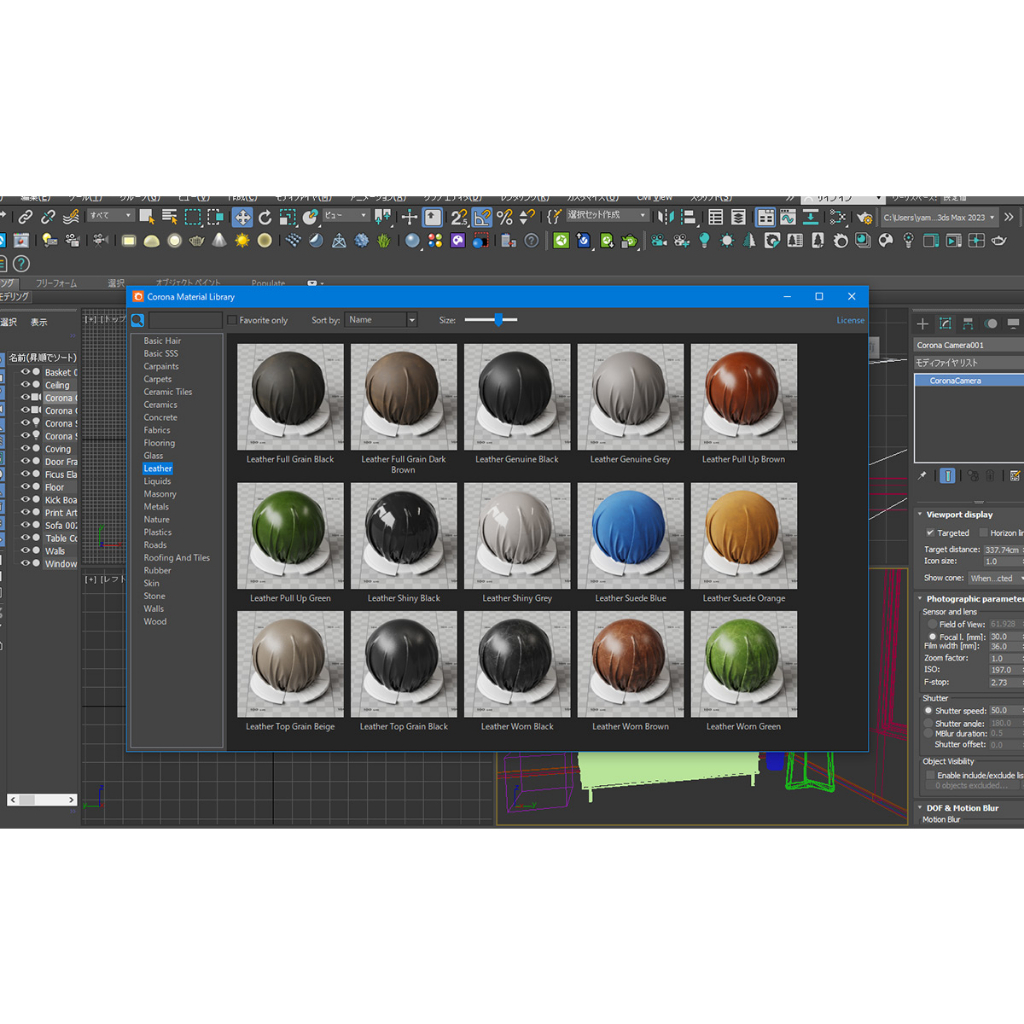Select the Field of View radio button
This screenshot has height=1024, width=1024.
tap(932, 624)
